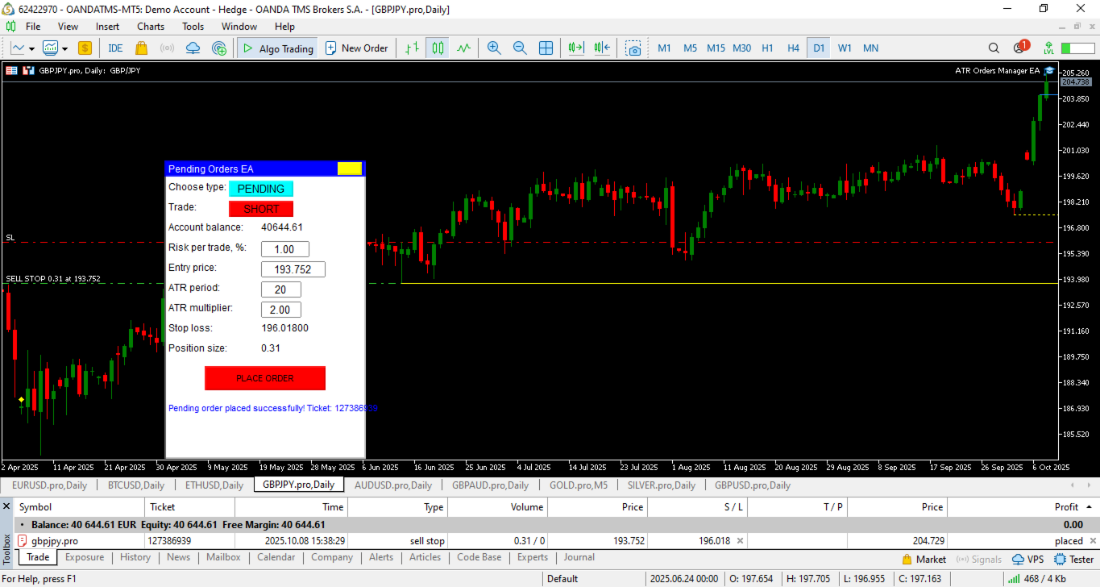Open the search magnifier in toolbar
Viewport: 1100px width, 587px height.
coord(994,48)
